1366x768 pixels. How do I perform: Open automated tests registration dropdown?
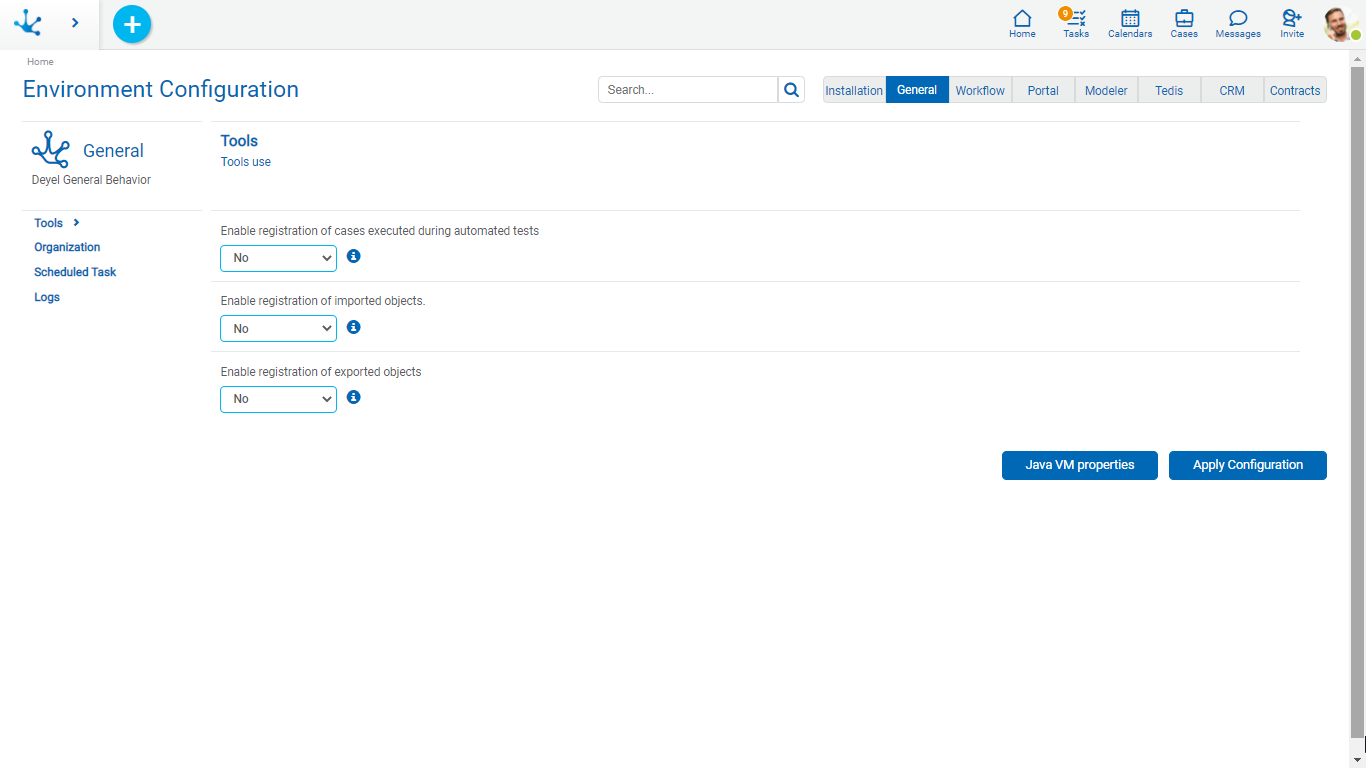point(278,258)
